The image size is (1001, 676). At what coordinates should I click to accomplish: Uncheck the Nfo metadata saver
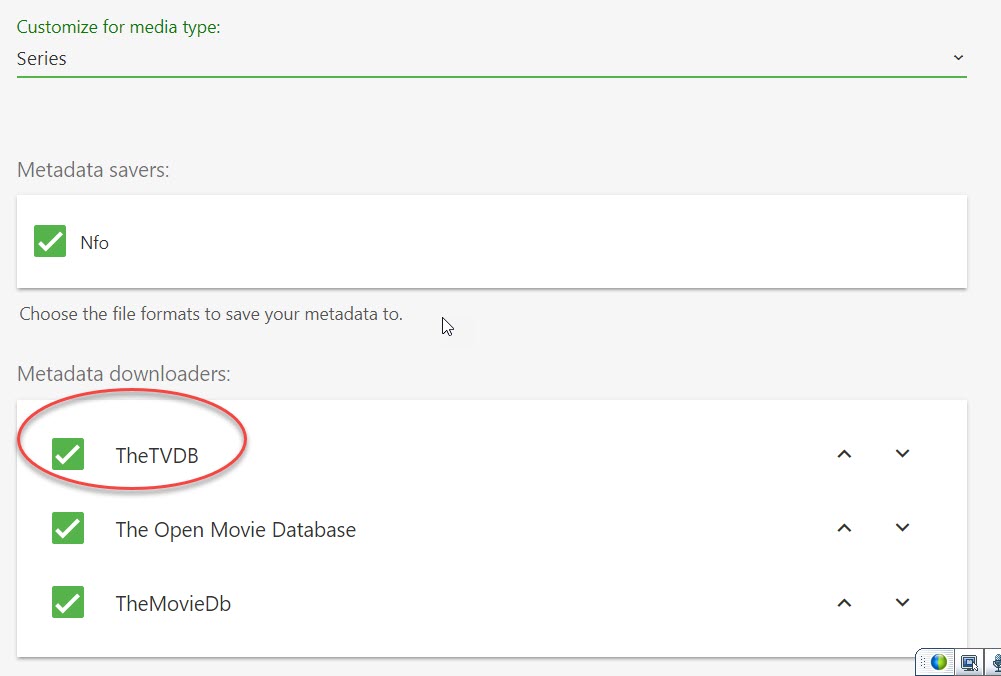[50, 241]
